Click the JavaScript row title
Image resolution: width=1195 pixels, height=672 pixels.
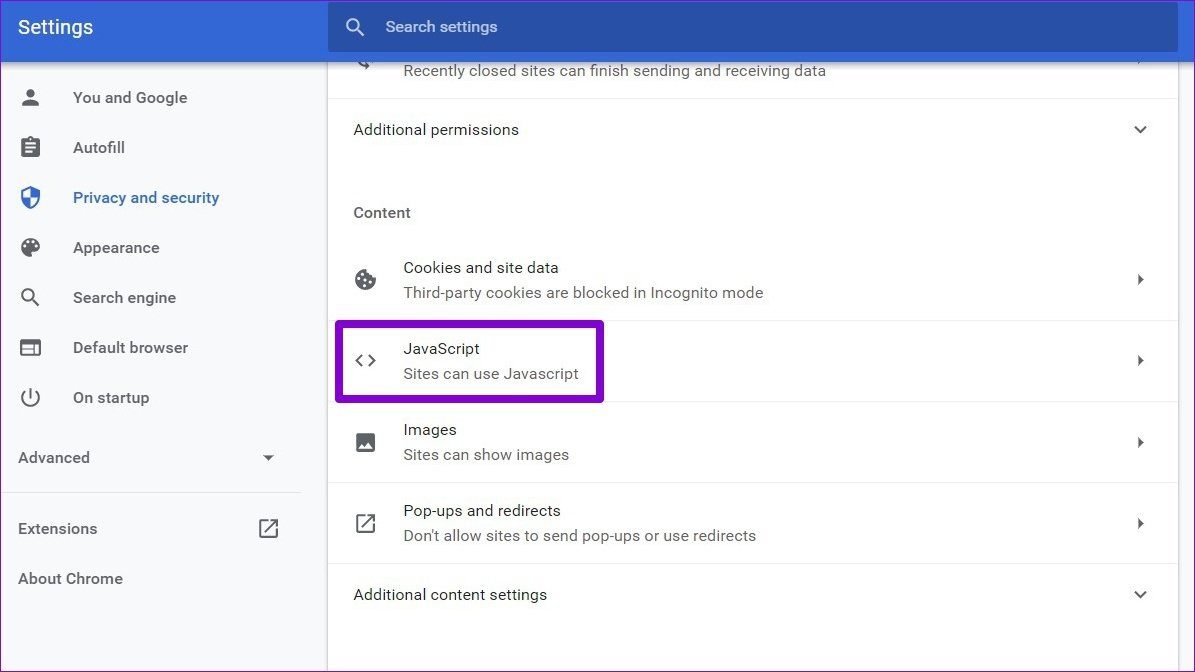[441, 348]
